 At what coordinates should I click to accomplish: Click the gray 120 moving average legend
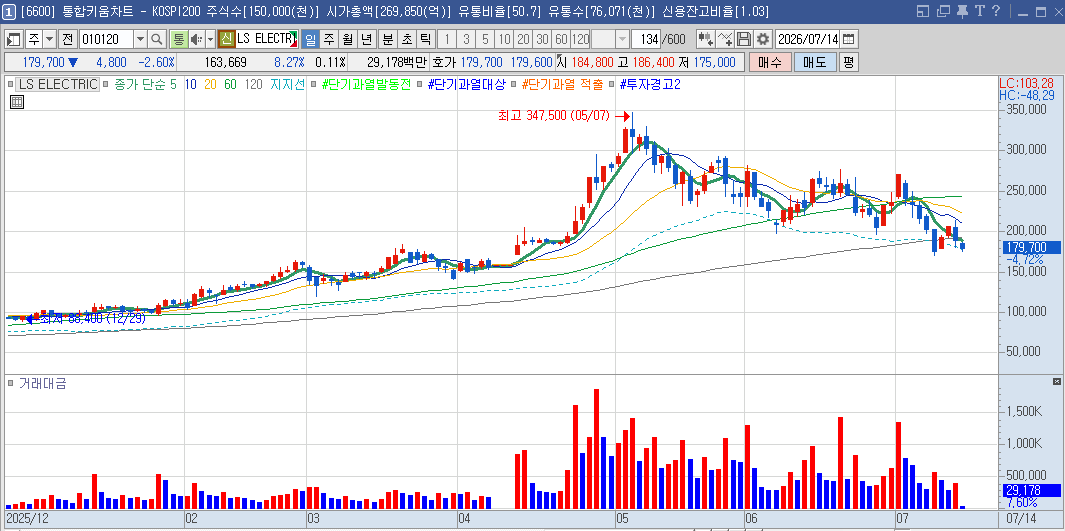pyautogui.click(x=253, y=85)
